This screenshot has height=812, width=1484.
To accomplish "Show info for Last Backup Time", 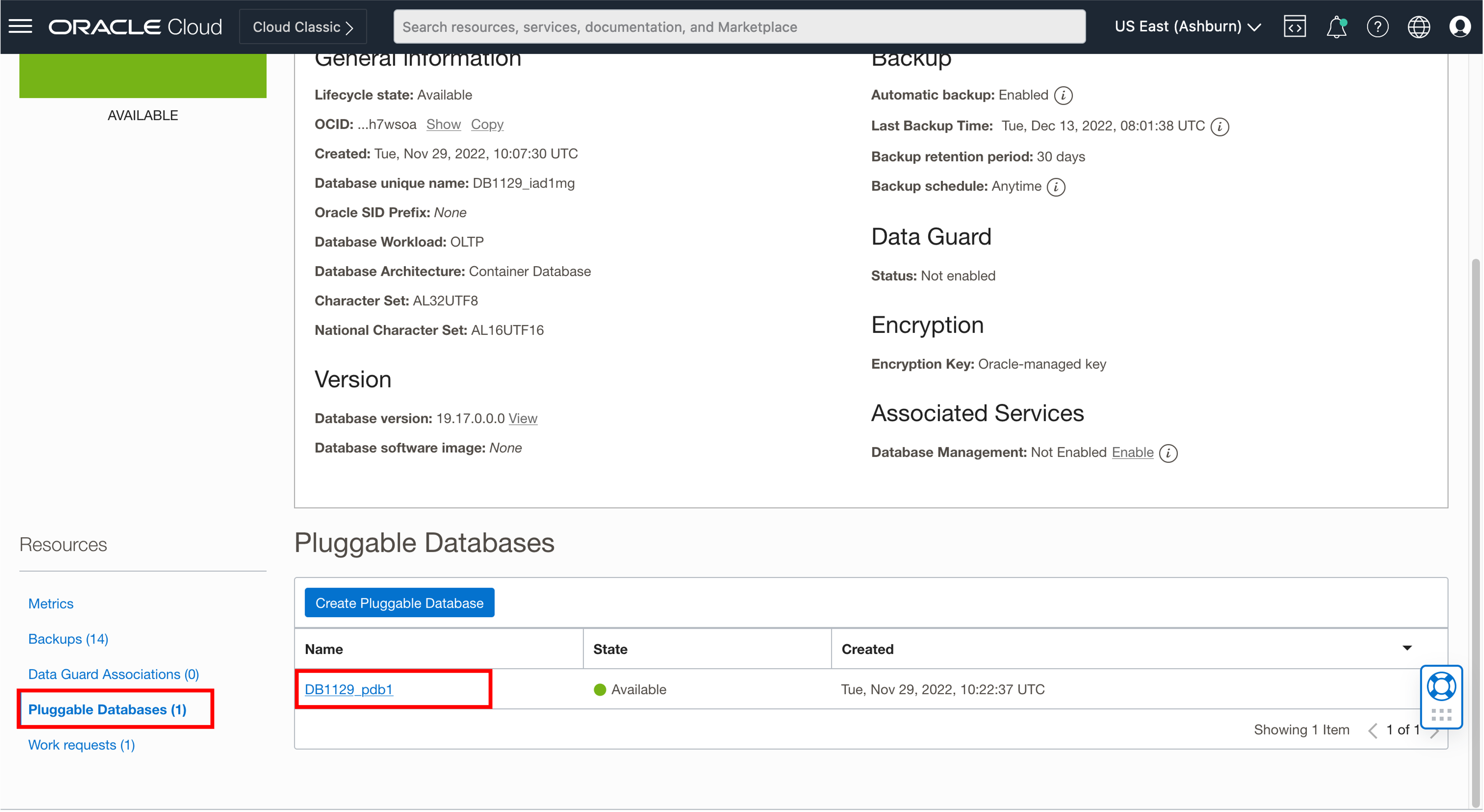I will coord(1219,126).
